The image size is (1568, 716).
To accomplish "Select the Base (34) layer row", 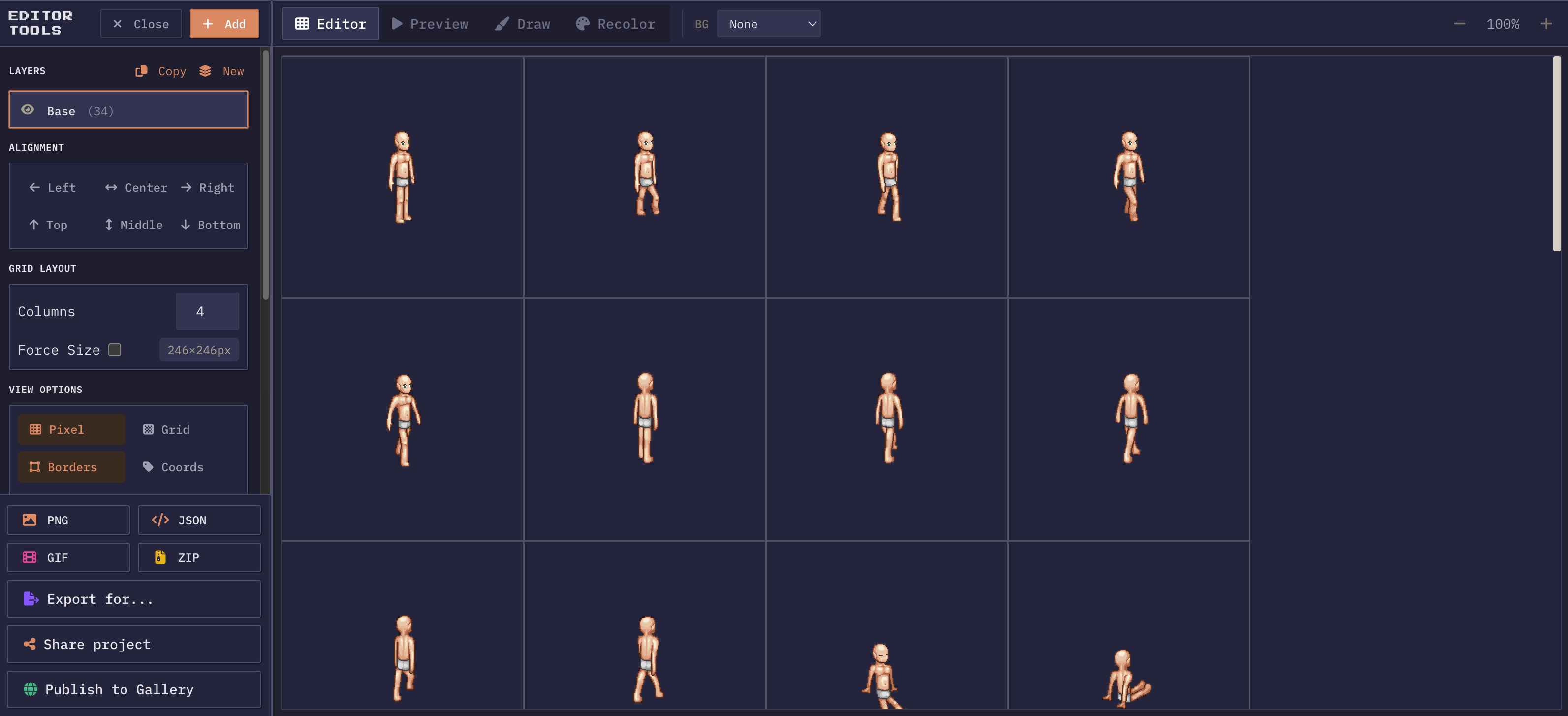I will 128,110.
